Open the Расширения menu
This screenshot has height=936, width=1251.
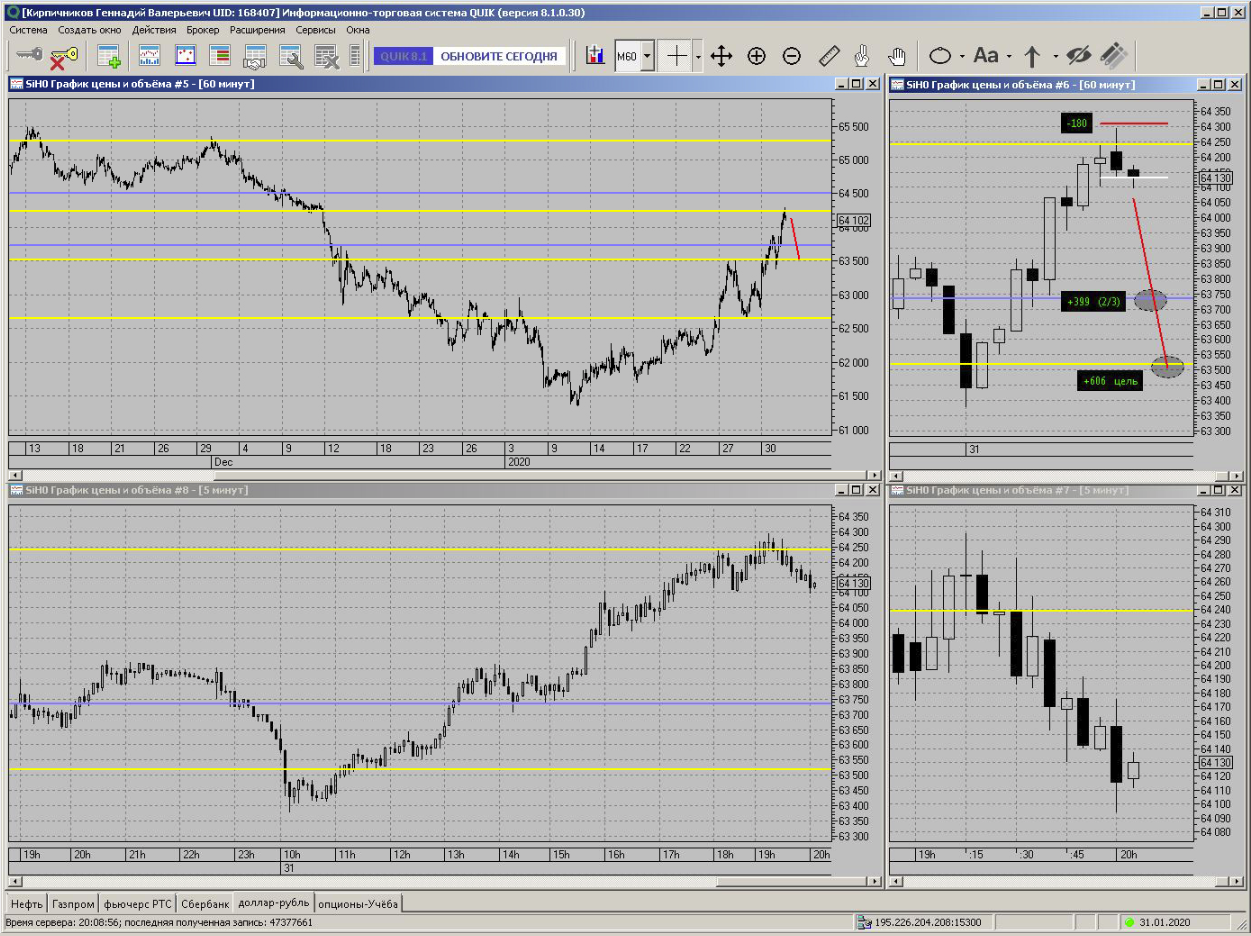tap(258, 29)
